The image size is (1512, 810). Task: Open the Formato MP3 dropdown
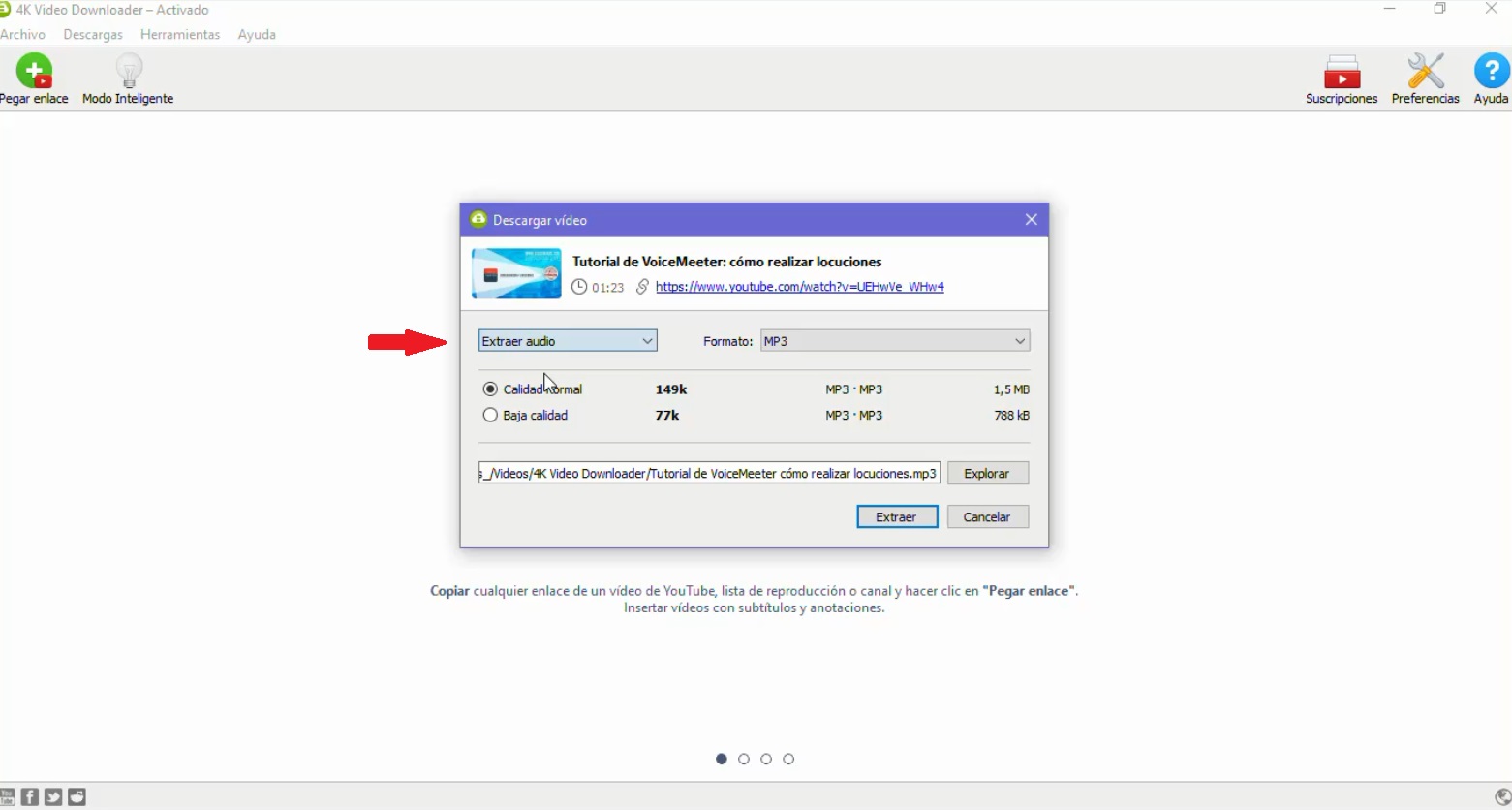pos(894,341)
